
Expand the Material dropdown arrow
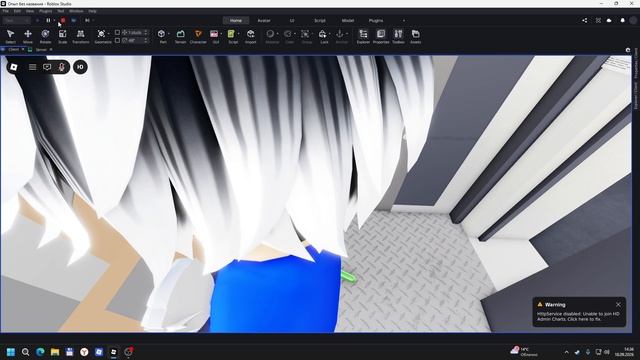277,34
